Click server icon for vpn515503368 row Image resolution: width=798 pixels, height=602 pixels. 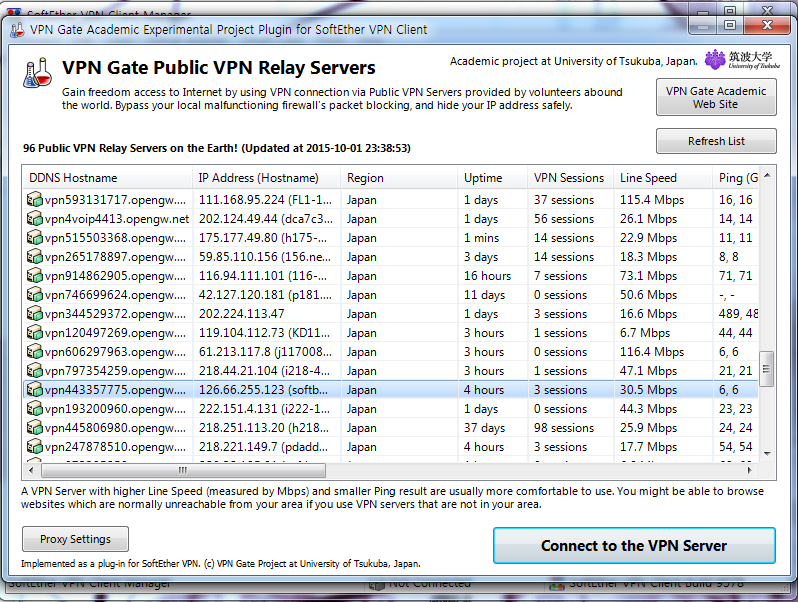pos(35,238)
